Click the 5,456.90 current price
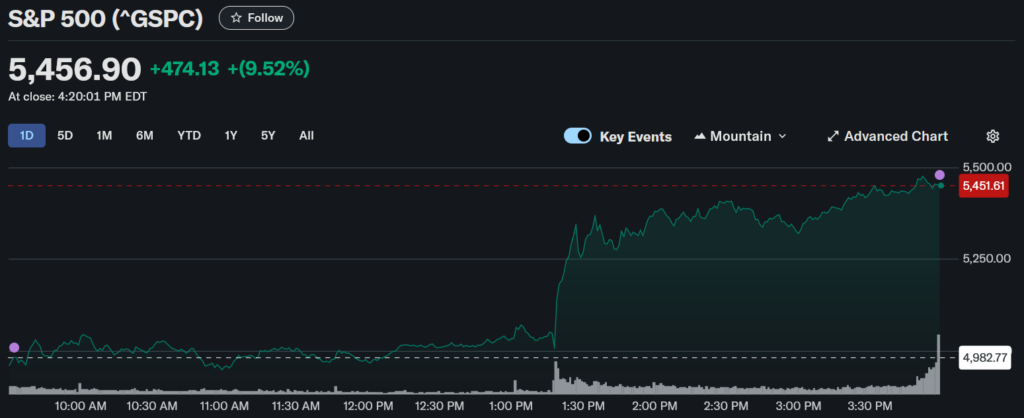The height and width of the screenshot is (418, 1024). (74, 69)
